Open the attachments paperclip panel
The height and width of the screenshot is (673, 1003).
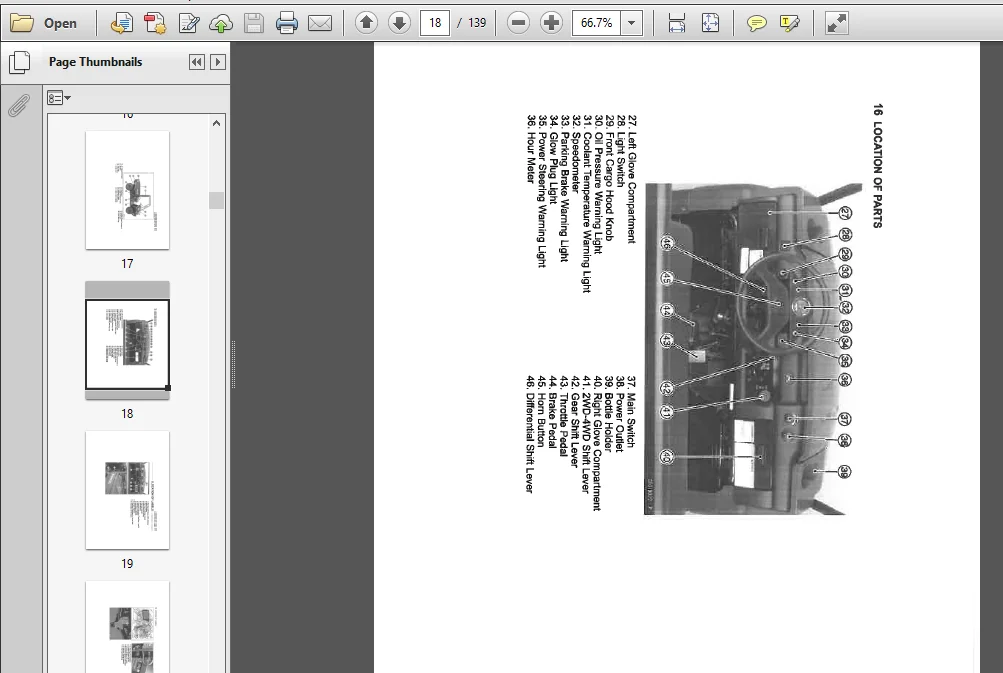click(x=20, y=106)
